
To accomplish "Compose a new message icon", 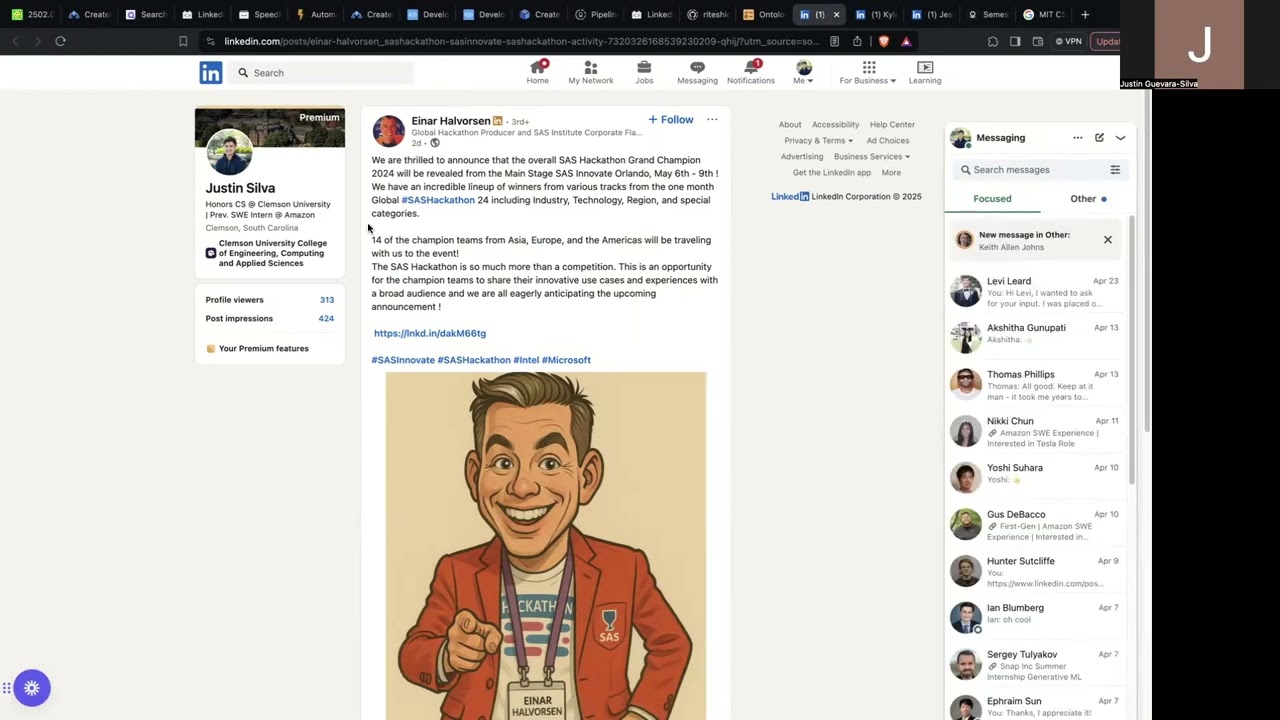I will point(1099,138).
